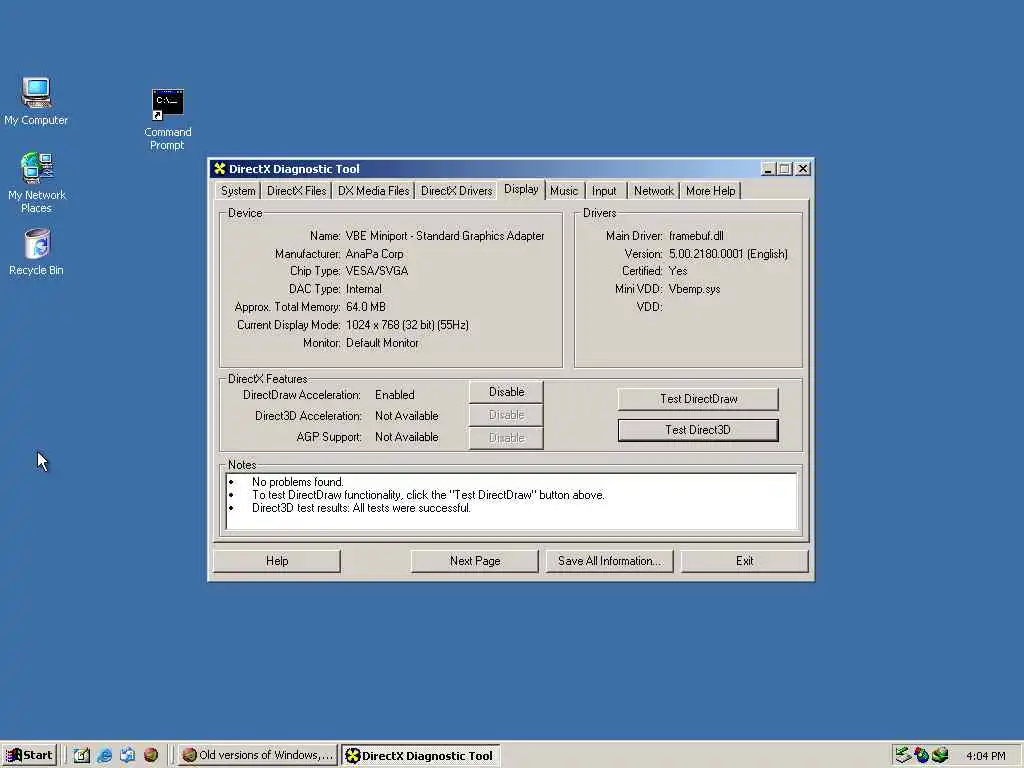Click the No problems found note
This screenshot has width=1024, height=768.
click(297, 482)
